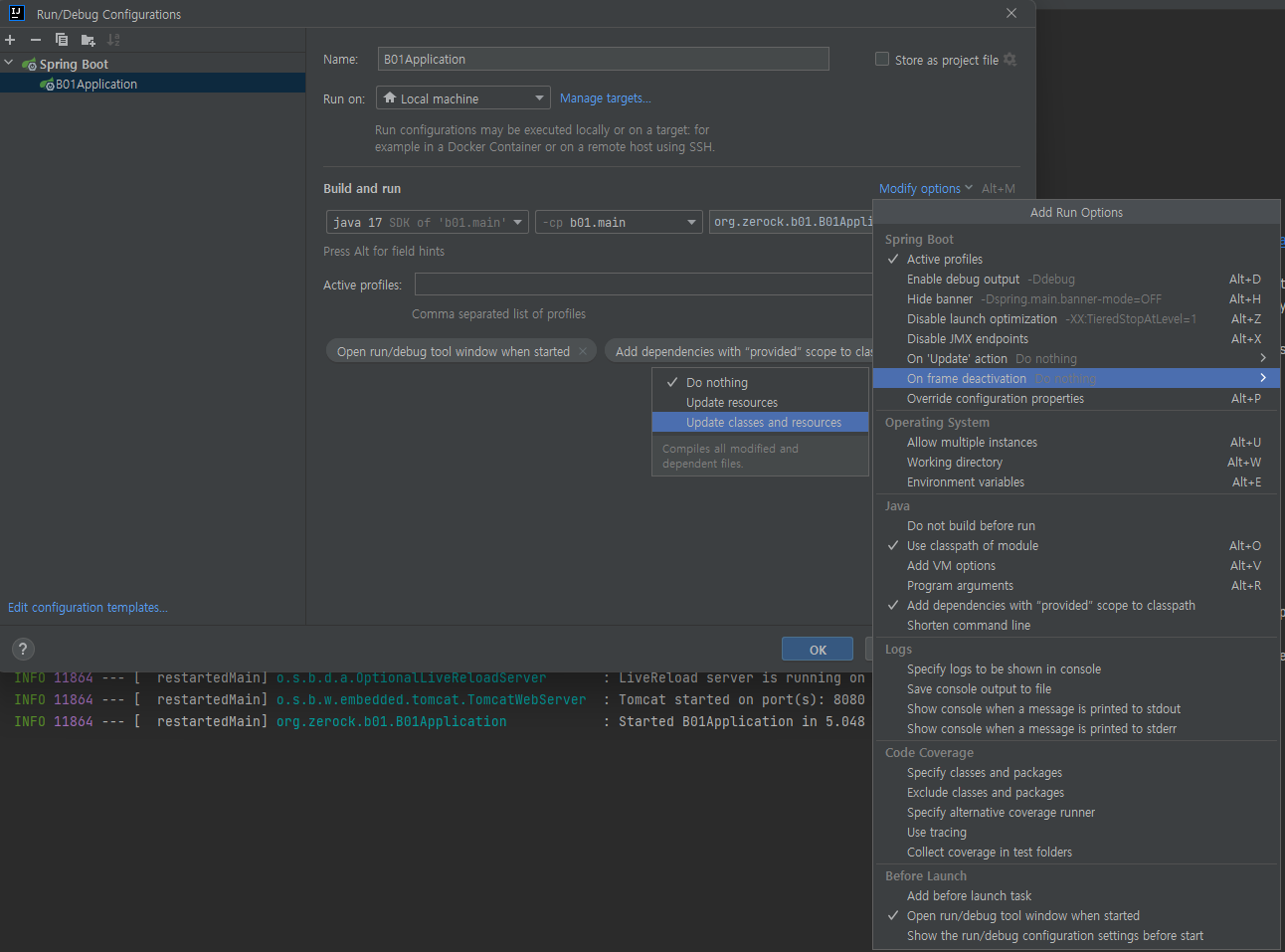The height and width of the screenshot is (952, 1285).
Task: Select Allow multiple instances
Action: pos(1076,442)
